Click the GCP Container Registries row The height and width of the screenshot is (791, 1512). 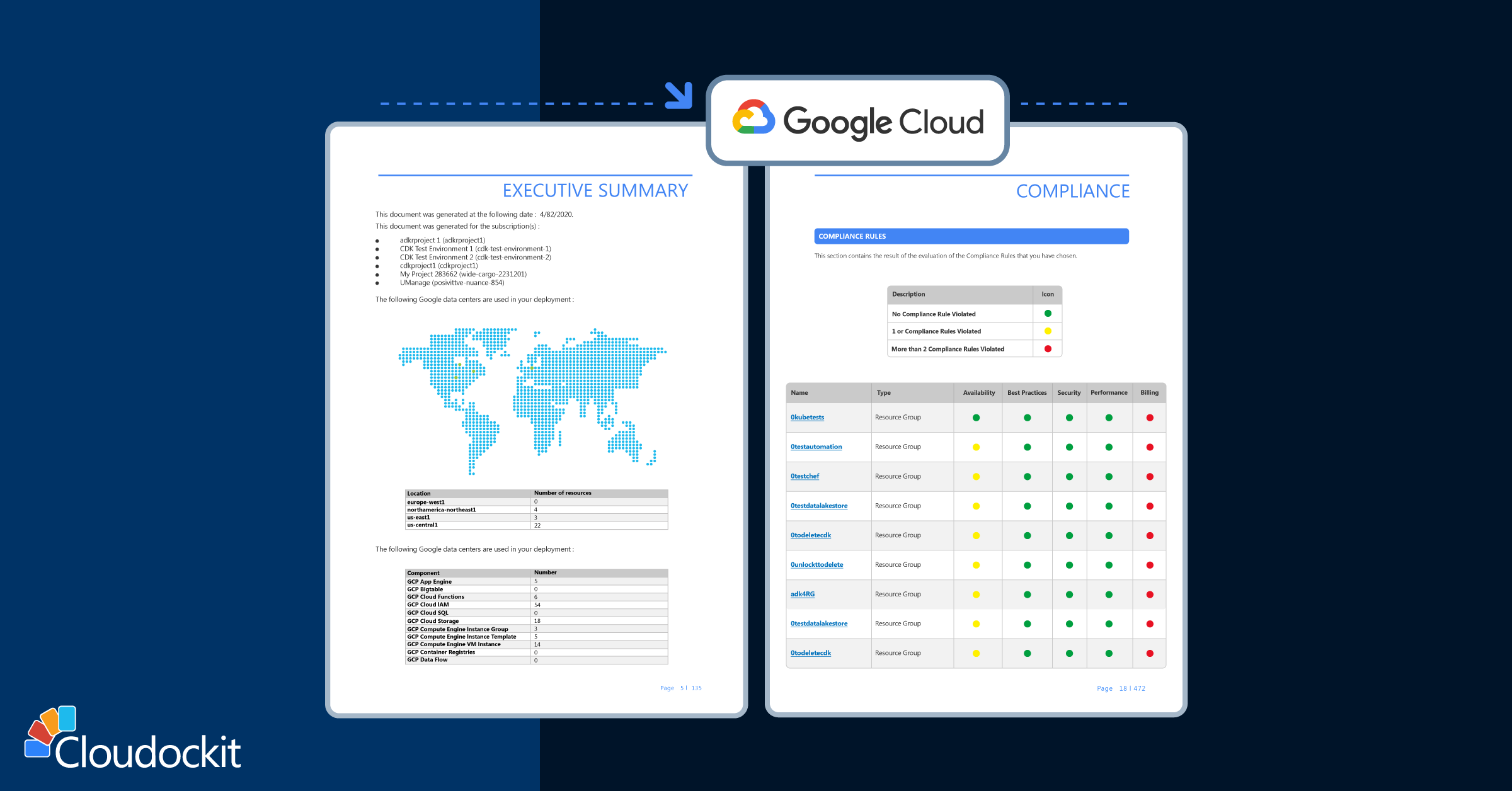[x=536, y=652]
